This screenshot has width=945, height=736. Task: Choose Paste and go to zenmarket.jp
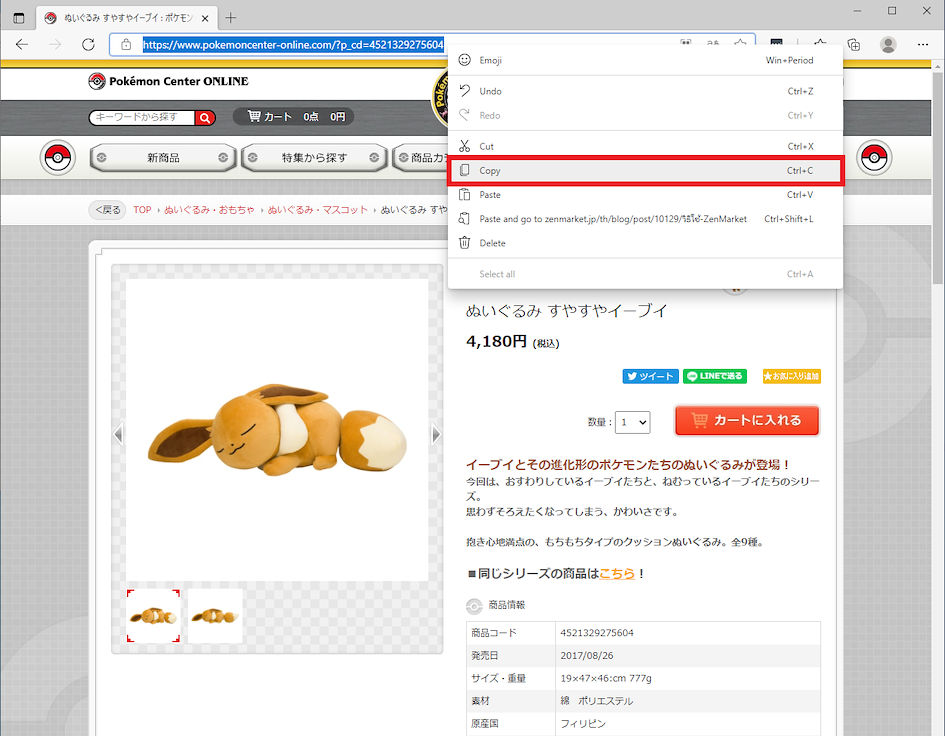[x=645, y=219]
